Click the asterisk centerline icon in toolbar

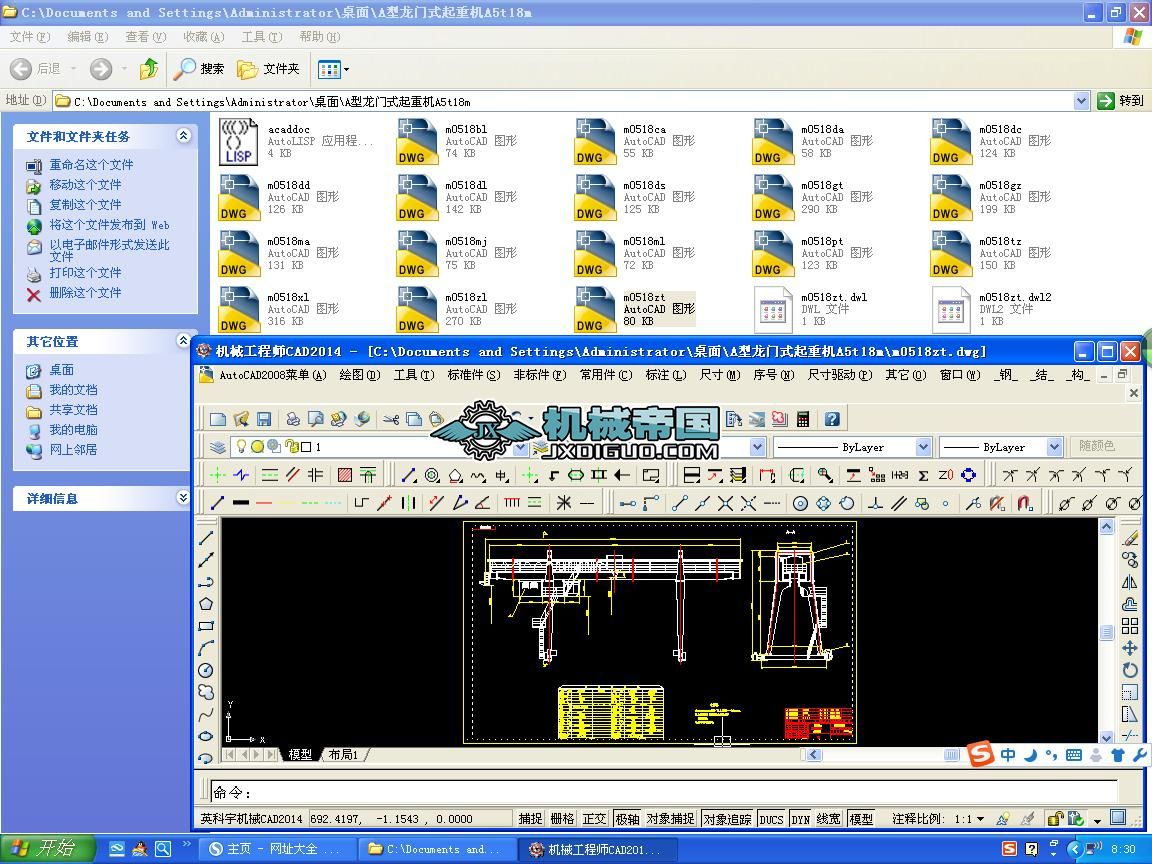click(564, 503)
